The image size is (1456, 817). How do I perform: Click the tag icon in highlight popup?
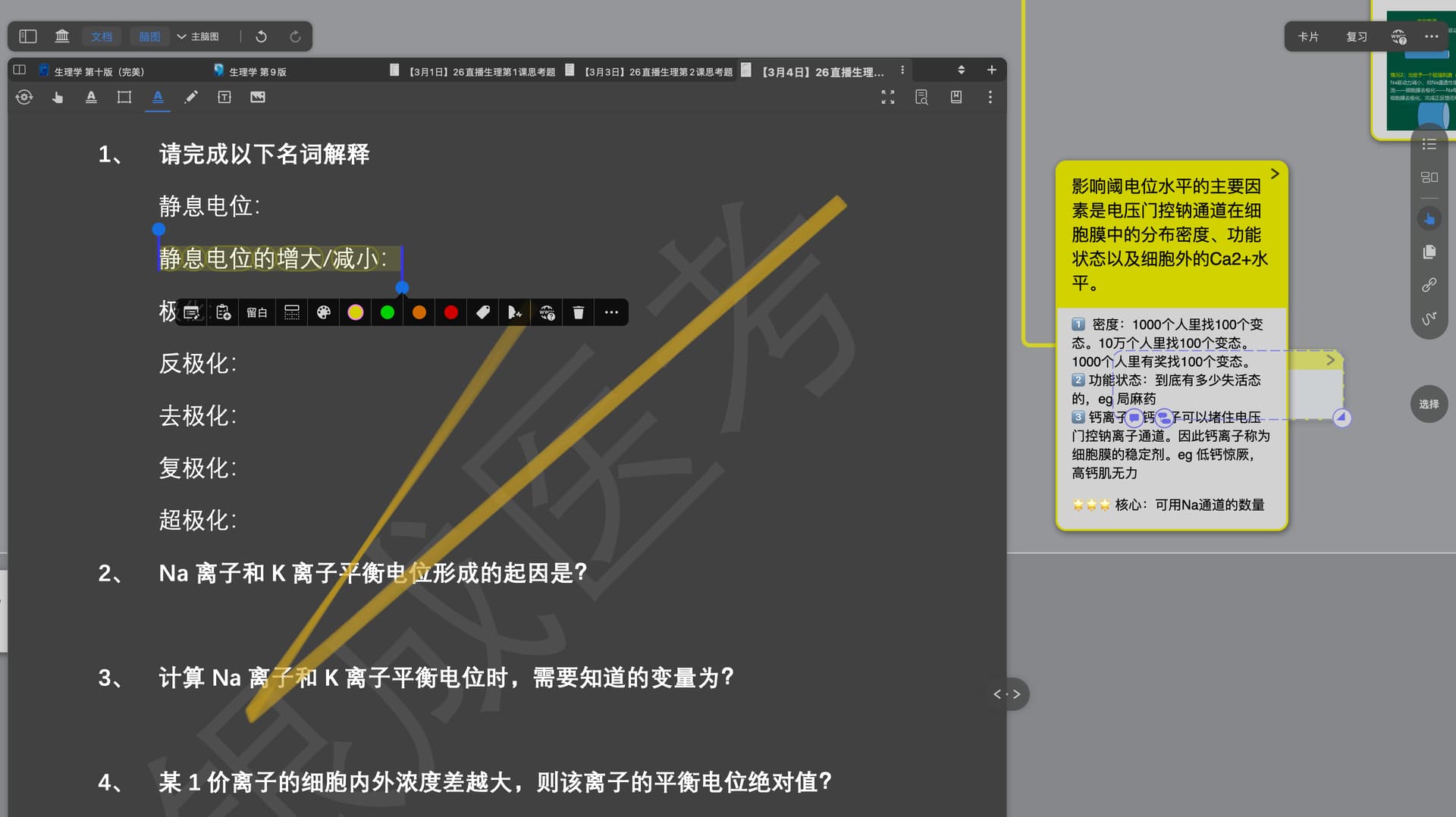coord(483,312)
